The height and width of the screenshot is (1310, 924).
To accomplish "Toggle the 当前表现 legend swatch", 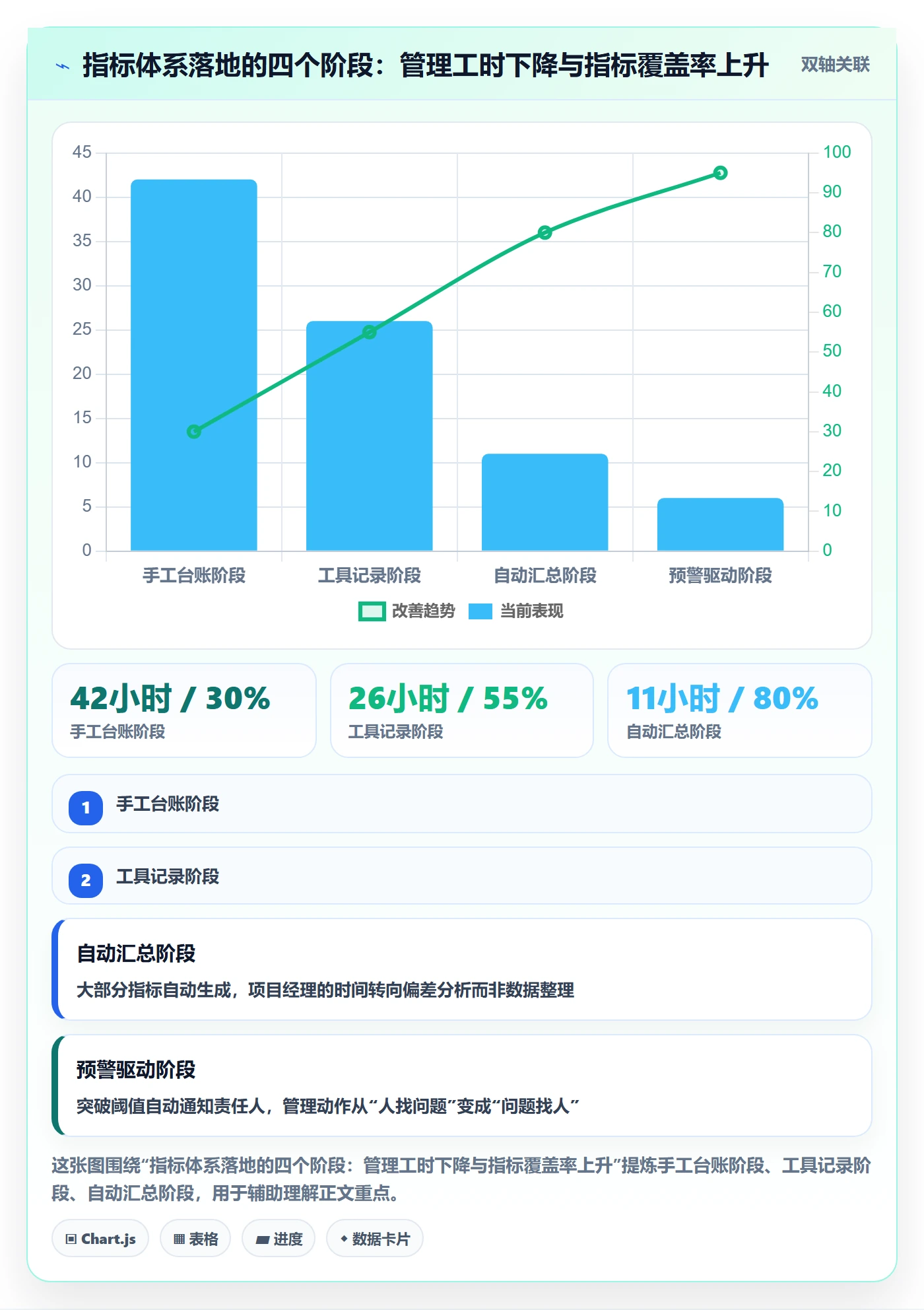I will (x=480, y=611).
